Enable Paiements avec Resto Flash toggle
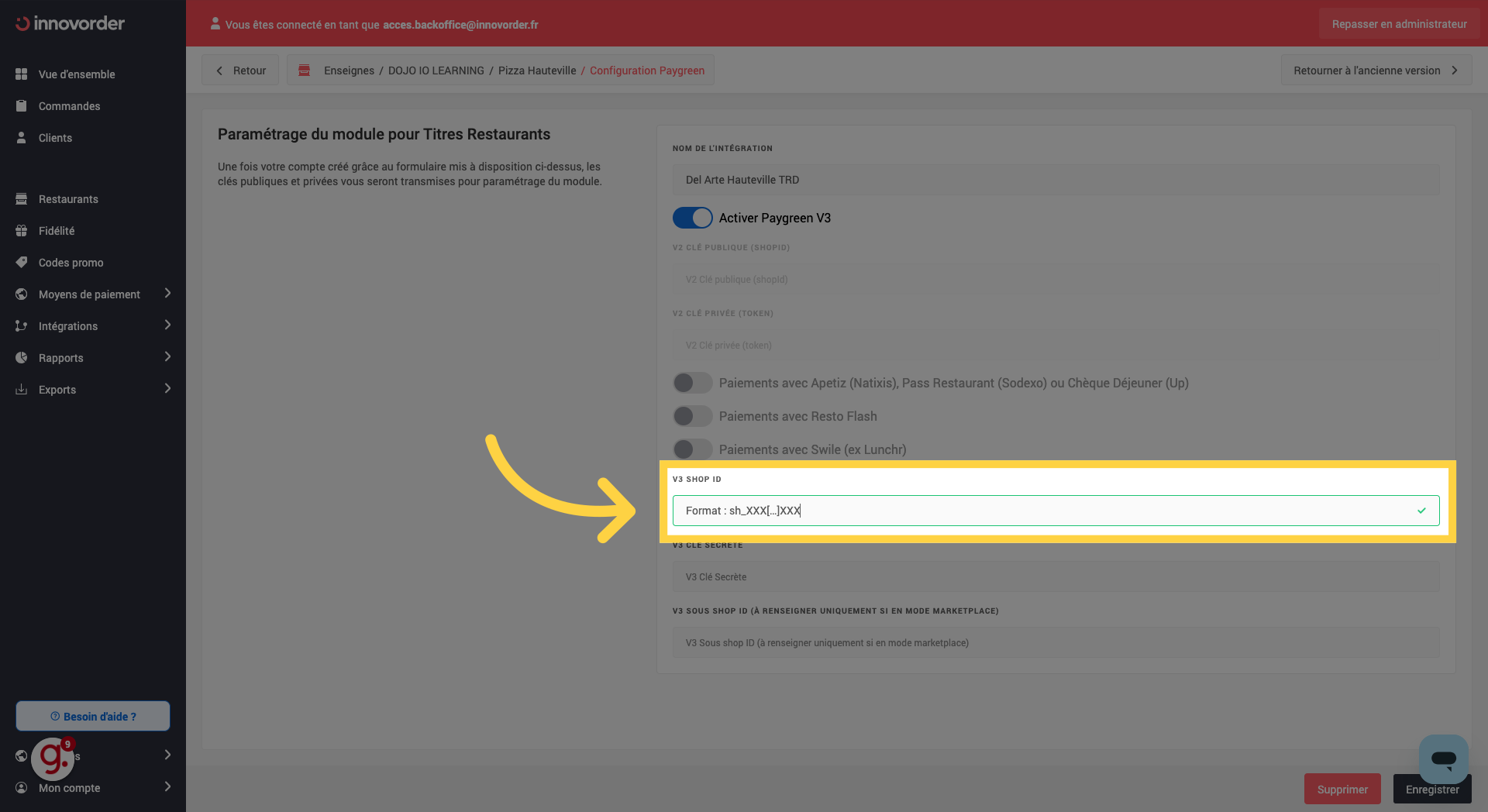Viewport: 1488px width, 812px height. click(692, 416)
